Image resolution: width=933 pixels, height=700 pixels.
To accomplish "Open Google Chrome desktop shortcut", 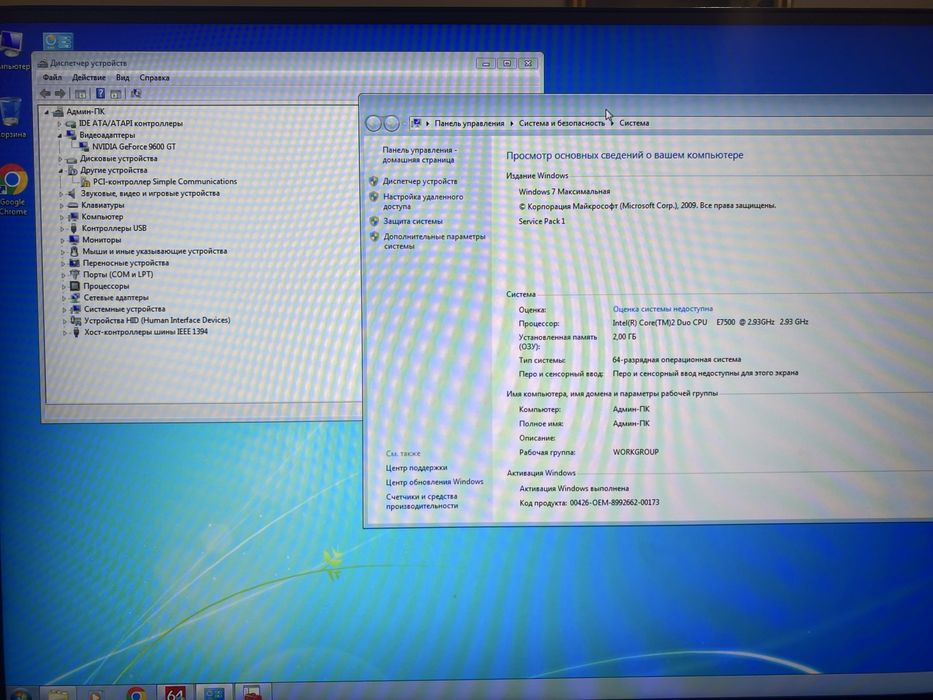I will click(x=13, y=189).
